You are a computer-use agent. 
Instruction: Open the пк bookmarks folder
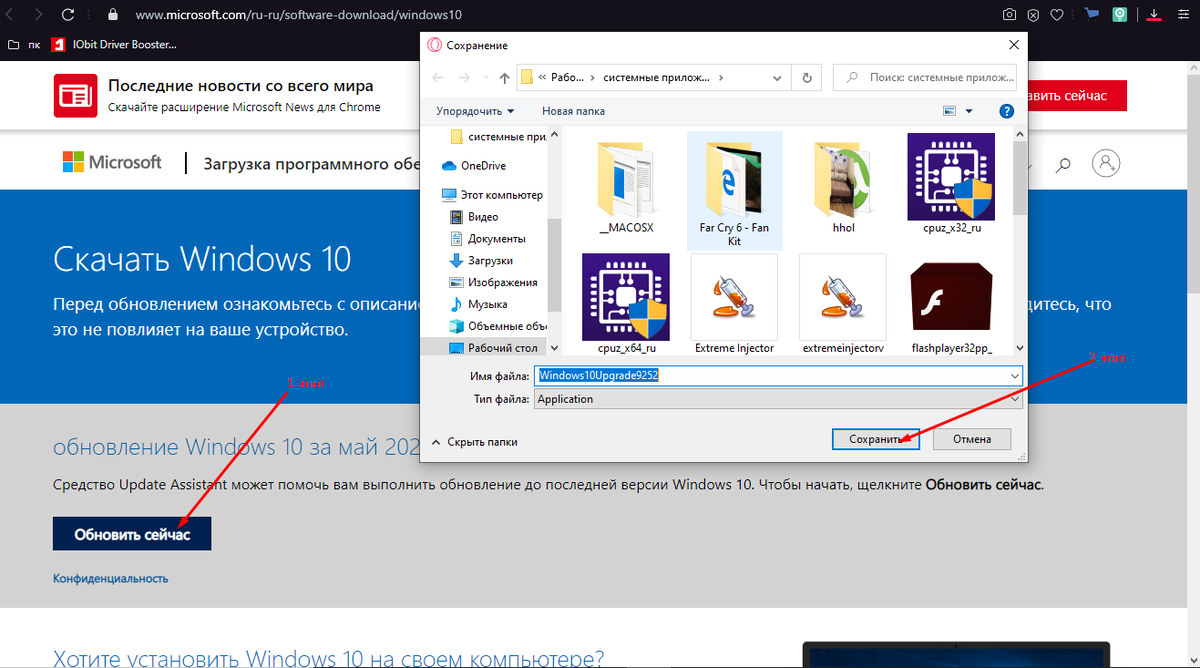(25, 44)
